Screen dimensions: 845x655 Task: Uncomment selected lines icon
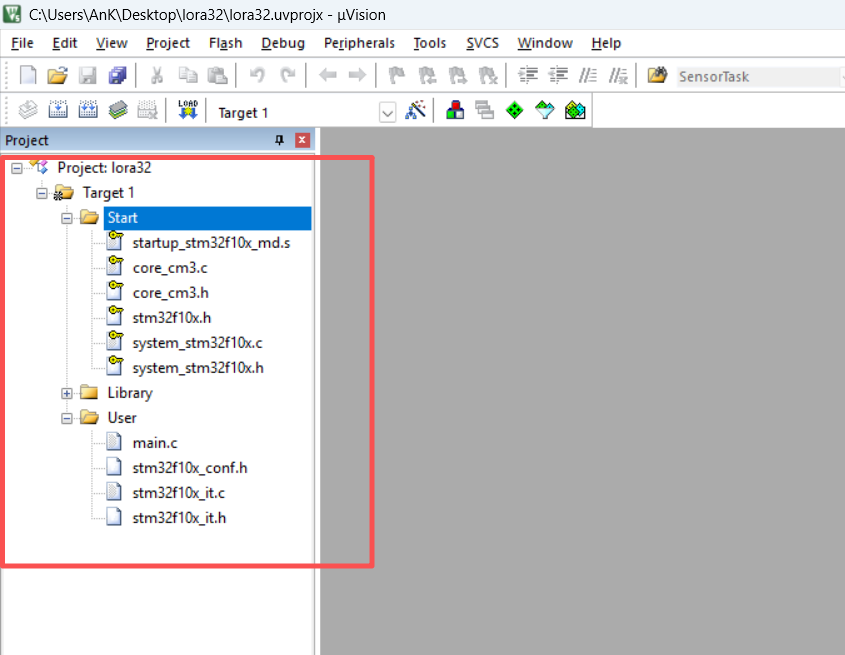pyautogui.click(x=618, y=75)
